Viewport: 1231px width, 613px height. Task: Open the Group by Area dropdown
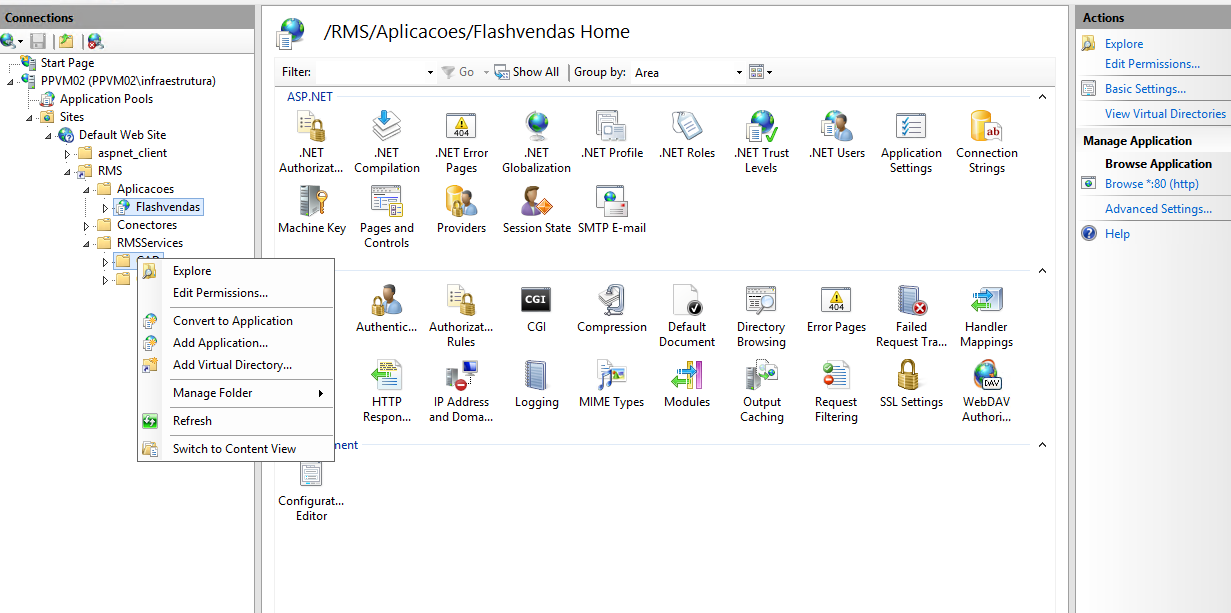tap(689, 72)
